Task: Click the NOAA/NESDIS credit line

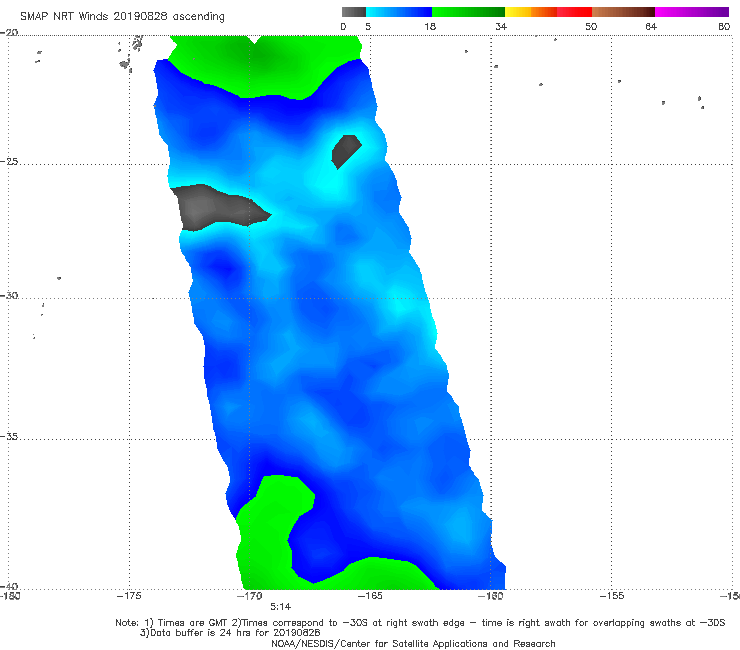Action: click(413, 643)
